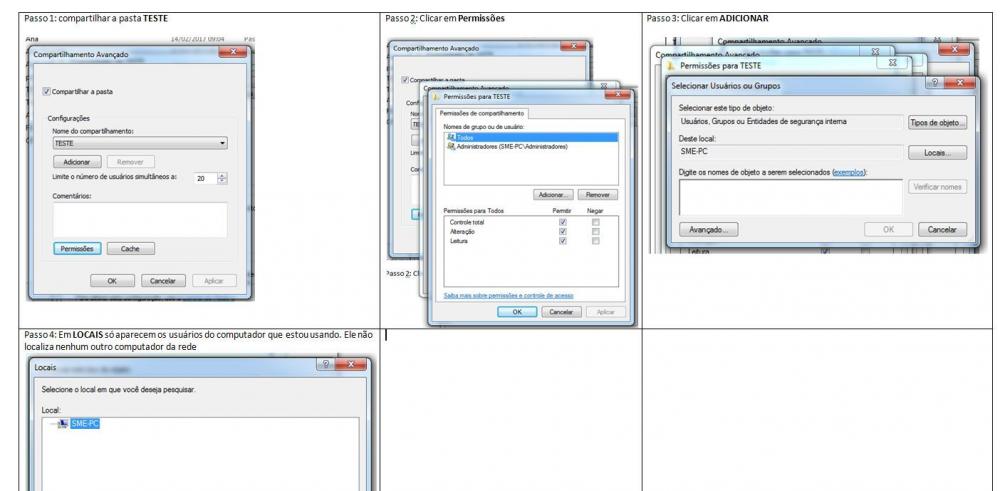1000x491 pixels.
Task: Click the Comentários text box
Action: coord(139,219)
